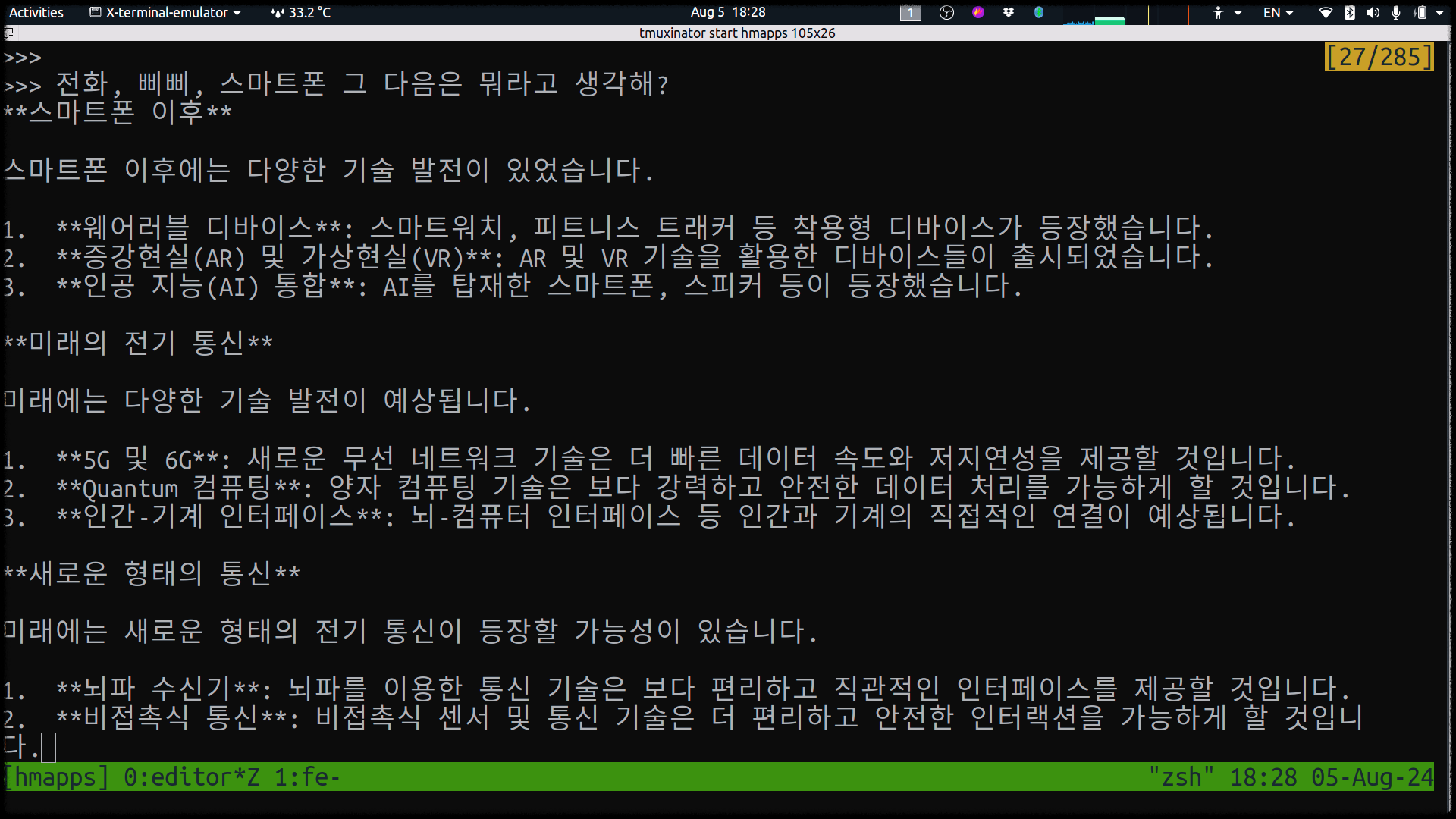Click the [hmapps] tmux session name
This screenshot has width=1456, height=819.
tap(58, 777)
